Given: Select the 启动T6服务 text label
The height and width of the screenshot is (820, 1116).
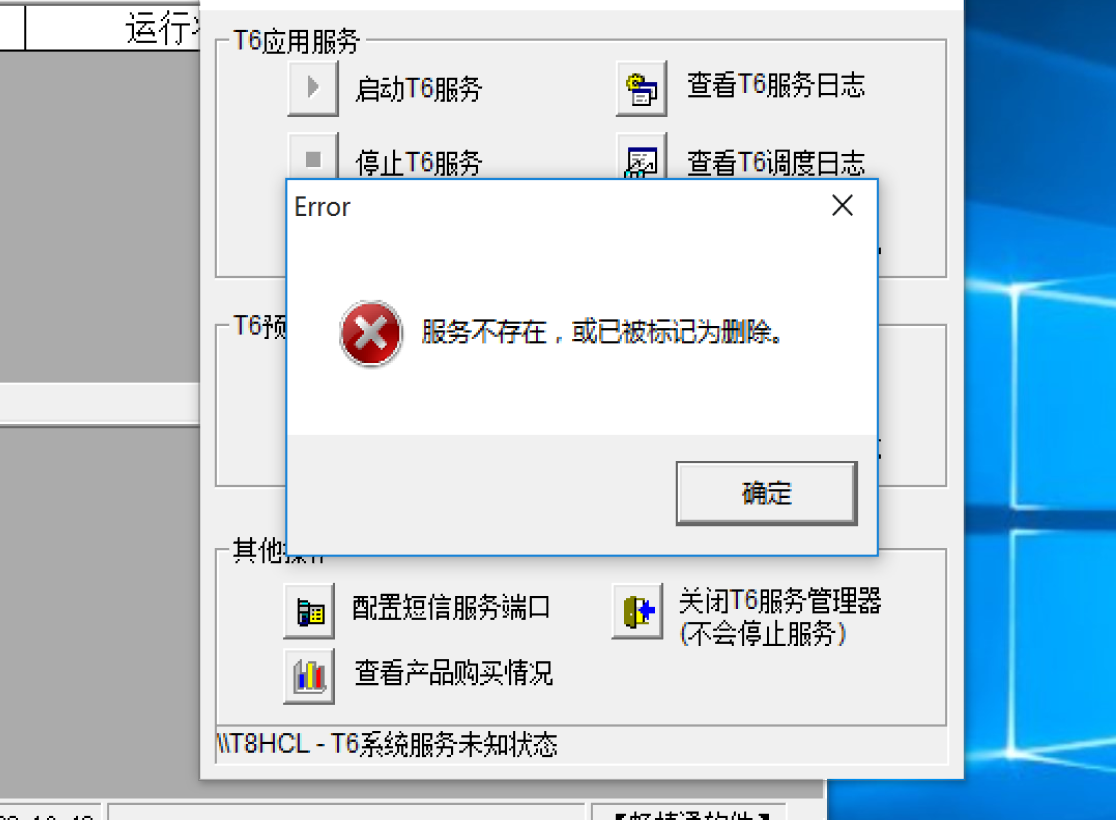Looking at the screenshot, I should (418, 89).
